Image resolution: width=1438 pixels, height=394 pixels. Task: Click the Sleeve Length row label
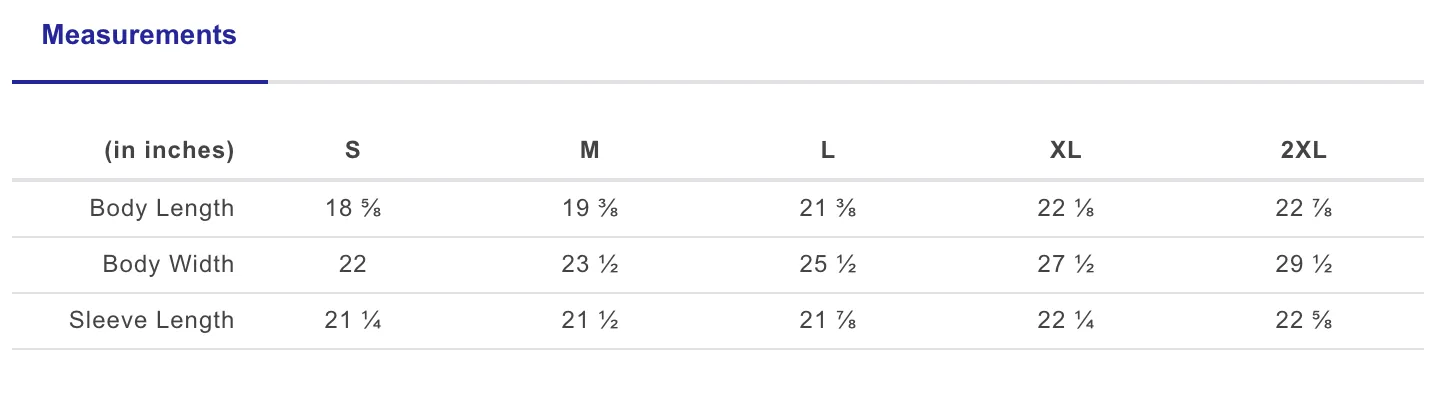click(x=152, y=320)
